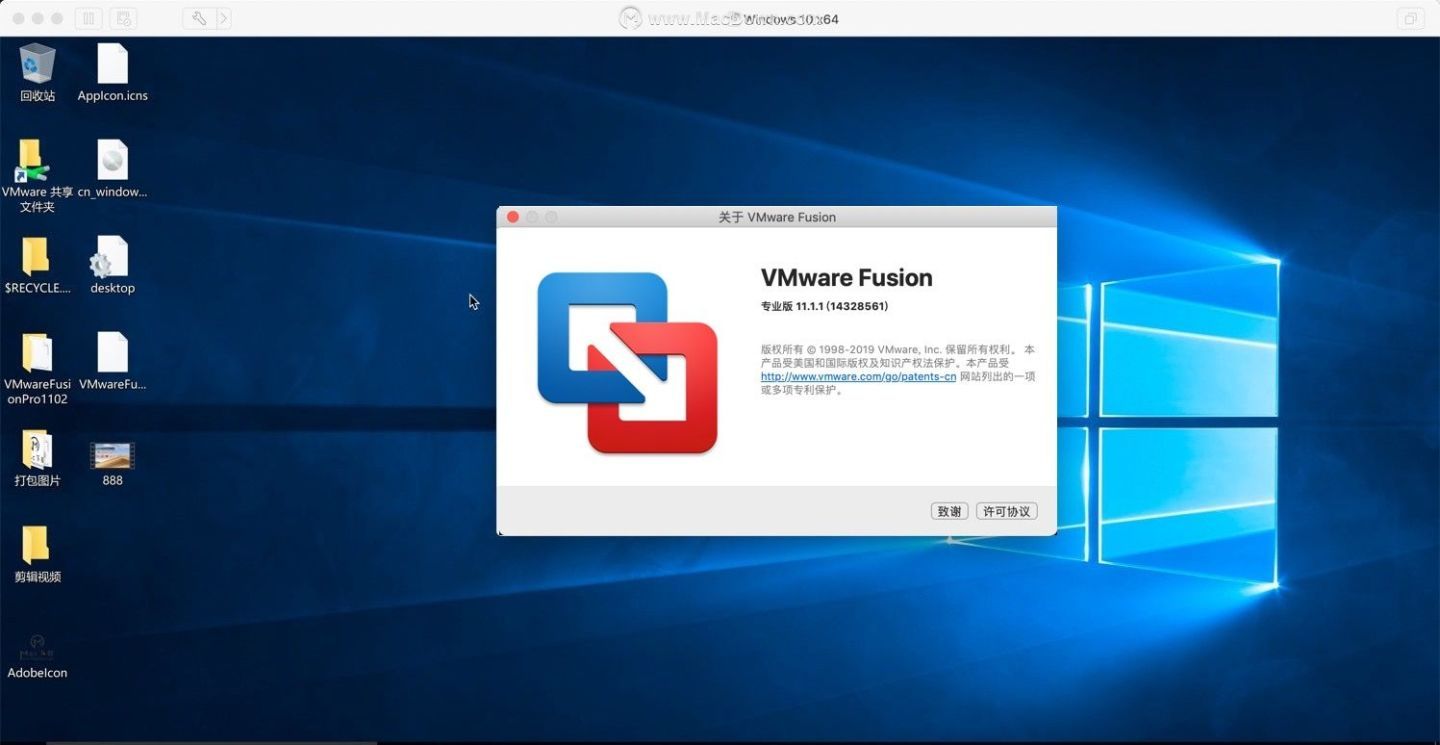Click the 致谢 acknowledgments button
The width and height of the screenshot is (1440, 745).
(x=948, y=511)
